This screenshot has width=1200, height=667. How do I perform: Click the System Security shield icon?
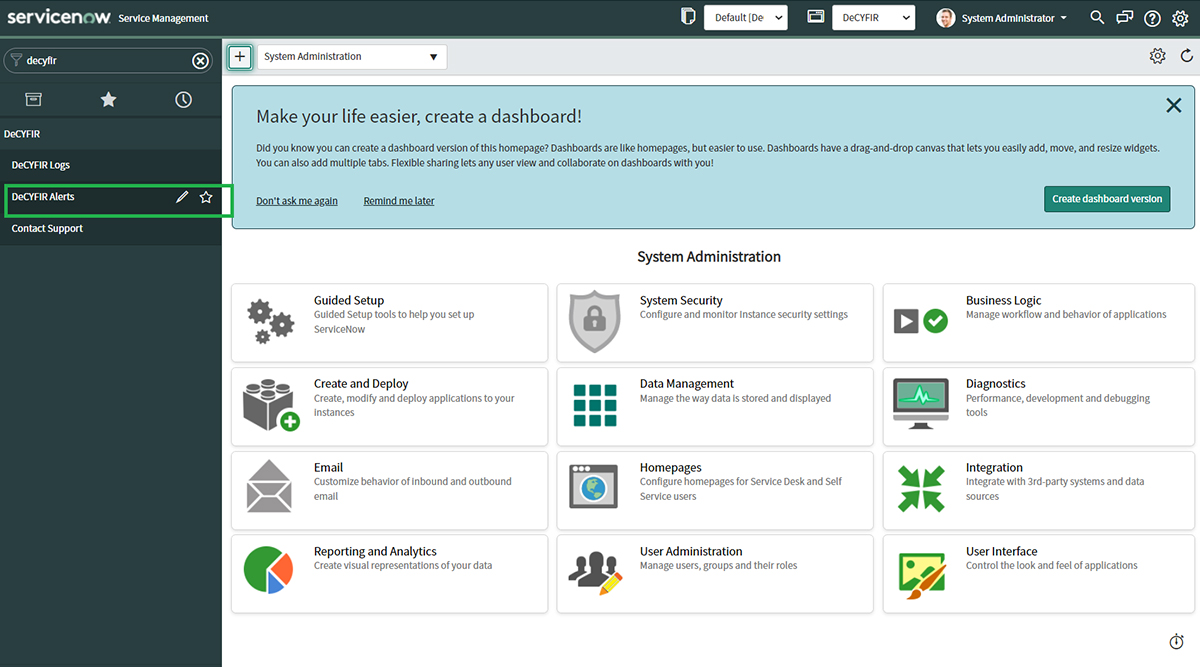(595, 322)
